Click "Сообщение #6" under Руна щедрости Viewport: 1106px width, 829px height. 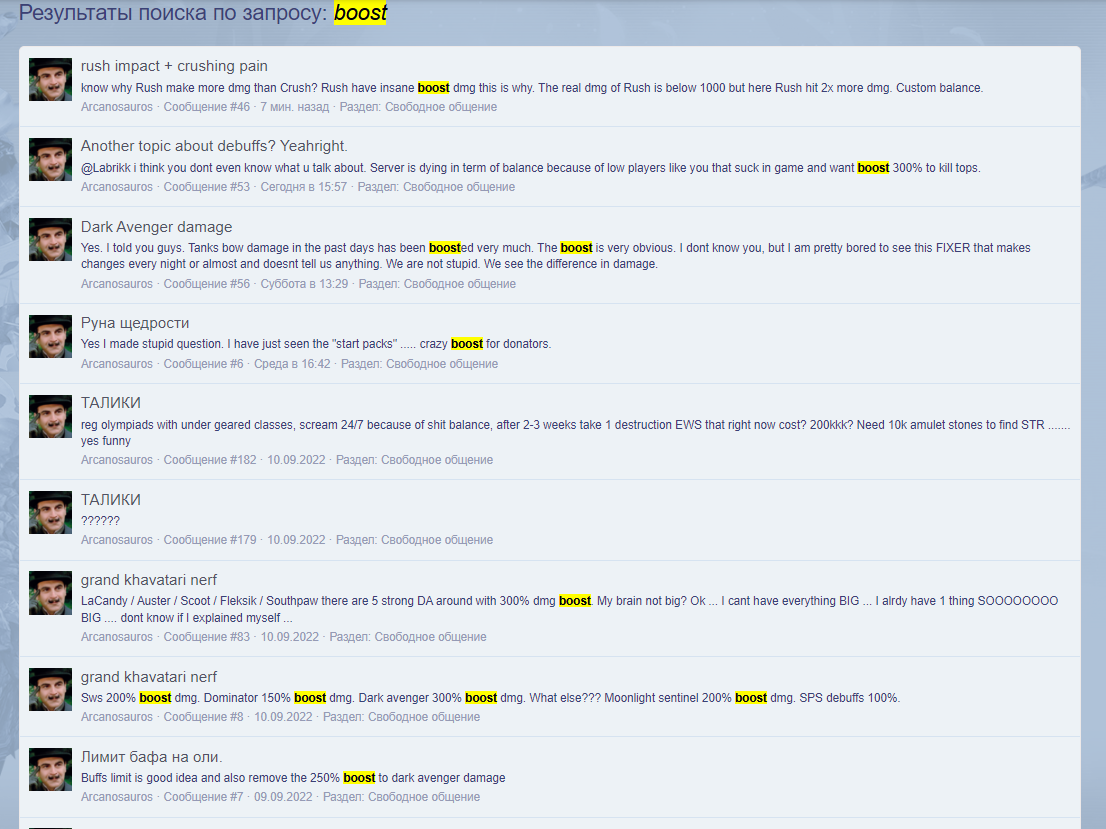pyautogui.click(x=203, y=364)
